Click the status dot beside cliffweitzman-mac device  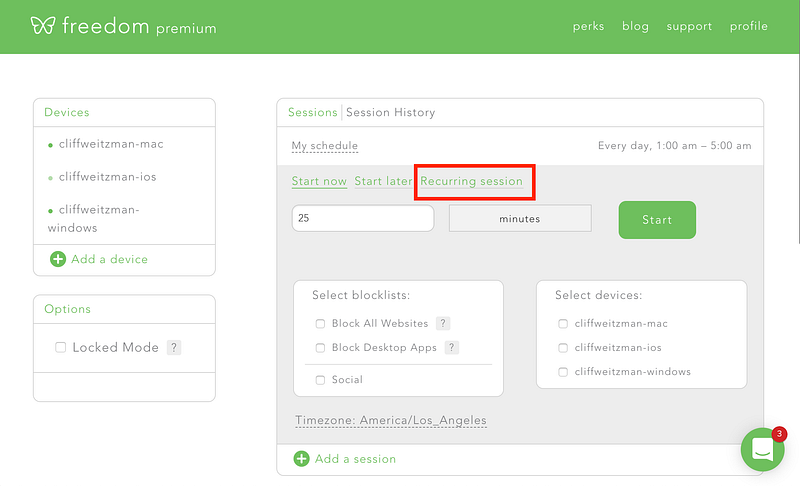click(50, 145)
